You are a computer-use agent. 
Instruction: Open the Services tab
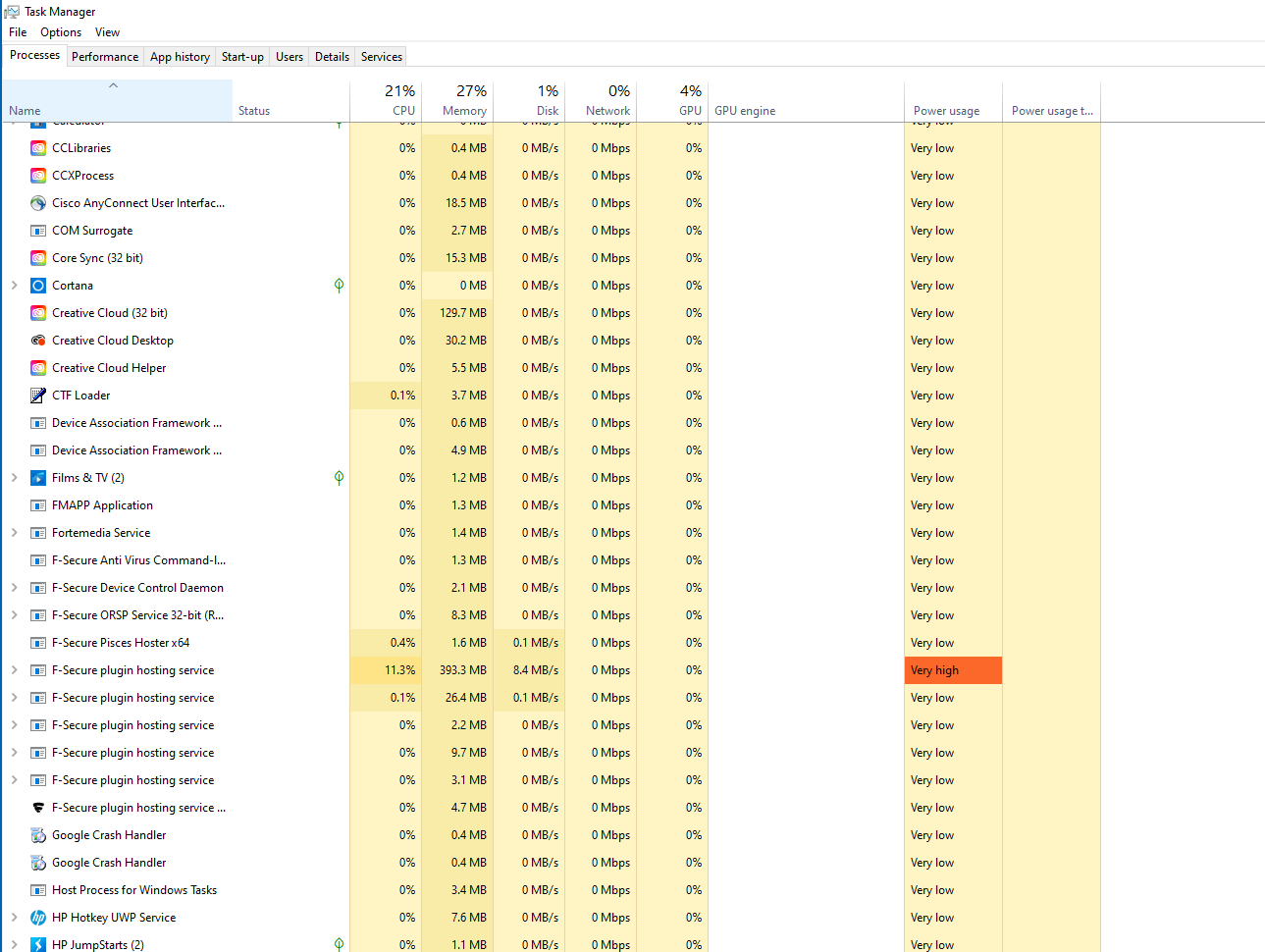[x=381, y=57]
